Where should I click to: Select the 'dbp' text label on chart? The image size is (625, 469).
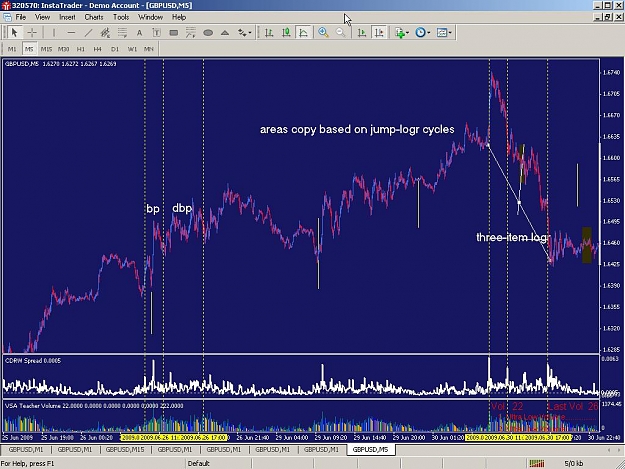point(182,208)
